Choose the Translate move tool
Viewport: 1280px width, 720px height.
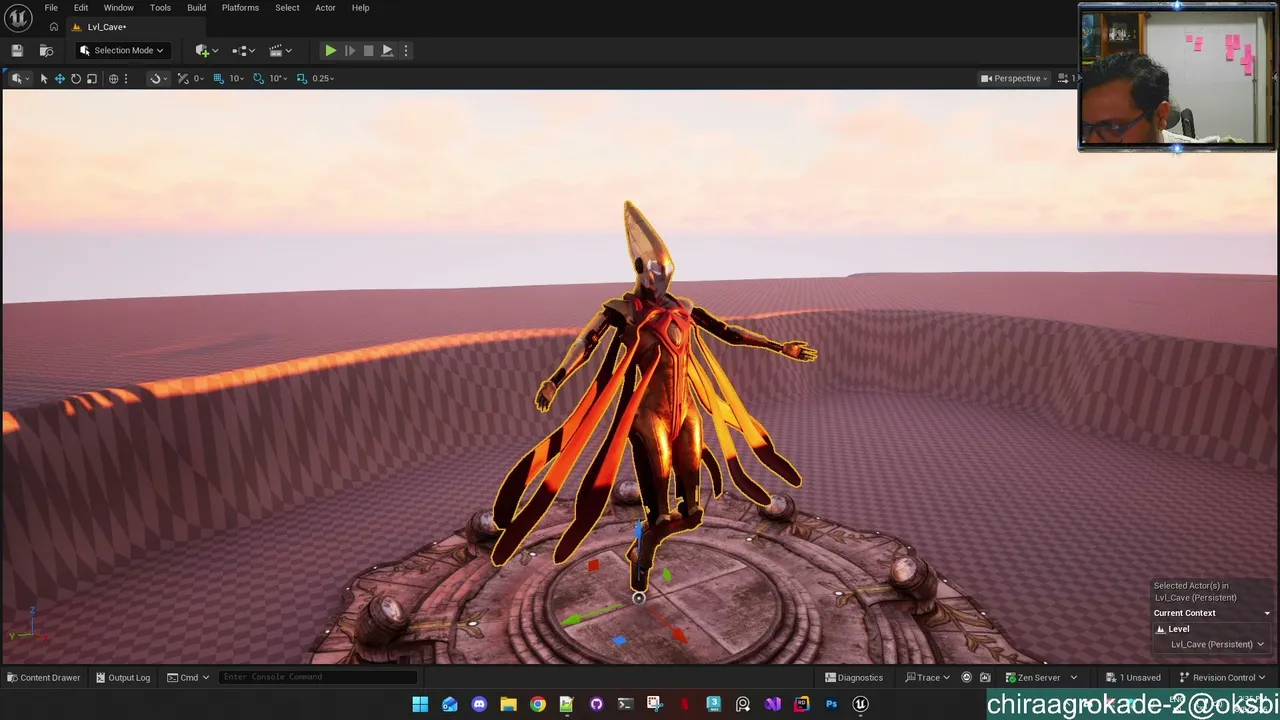pyautogui.click(x=60, y=78)
